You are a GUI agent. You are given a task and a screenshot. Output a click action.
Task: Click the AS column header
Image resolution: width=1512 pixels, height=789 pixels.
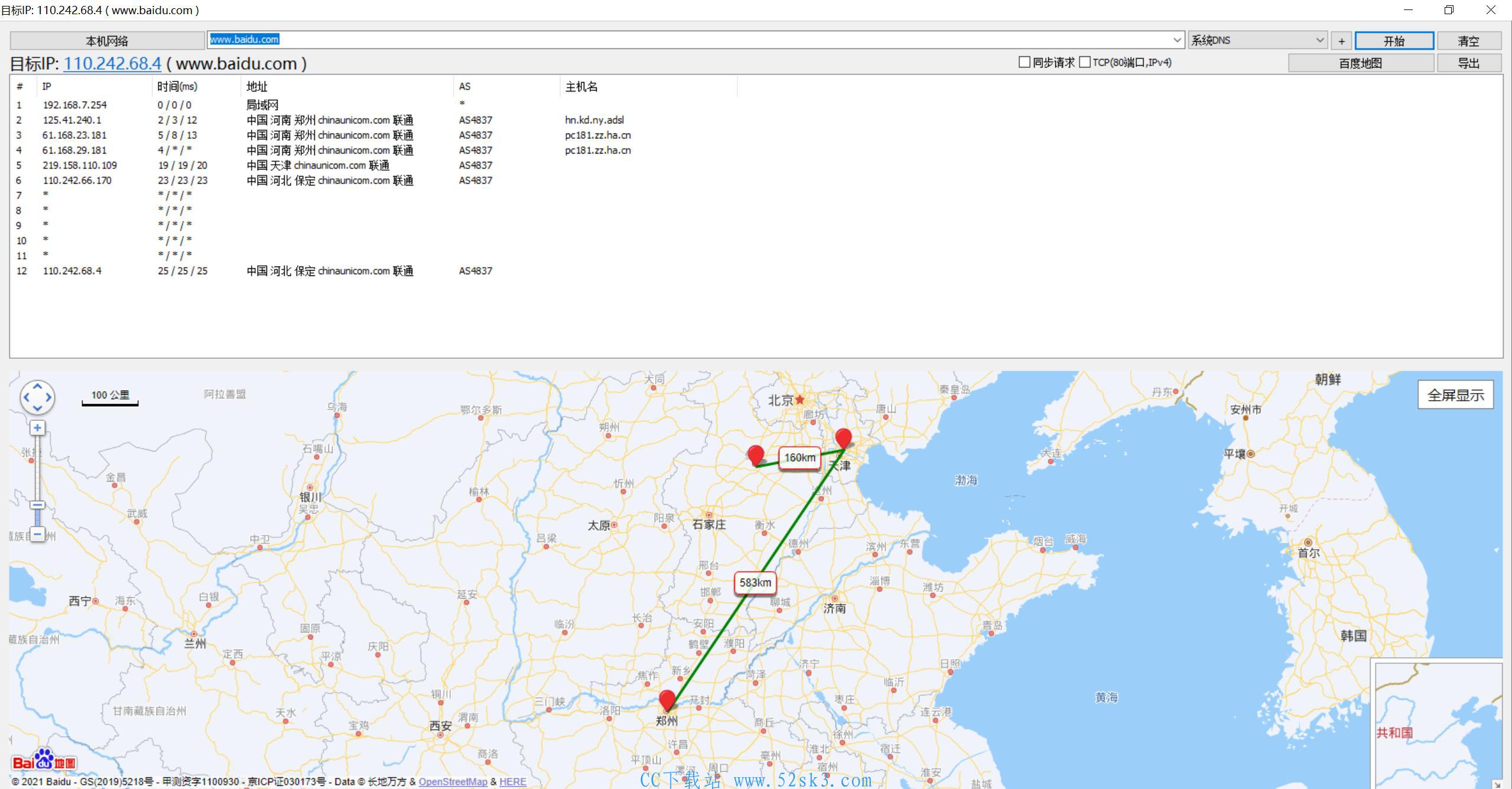[507, 86]
